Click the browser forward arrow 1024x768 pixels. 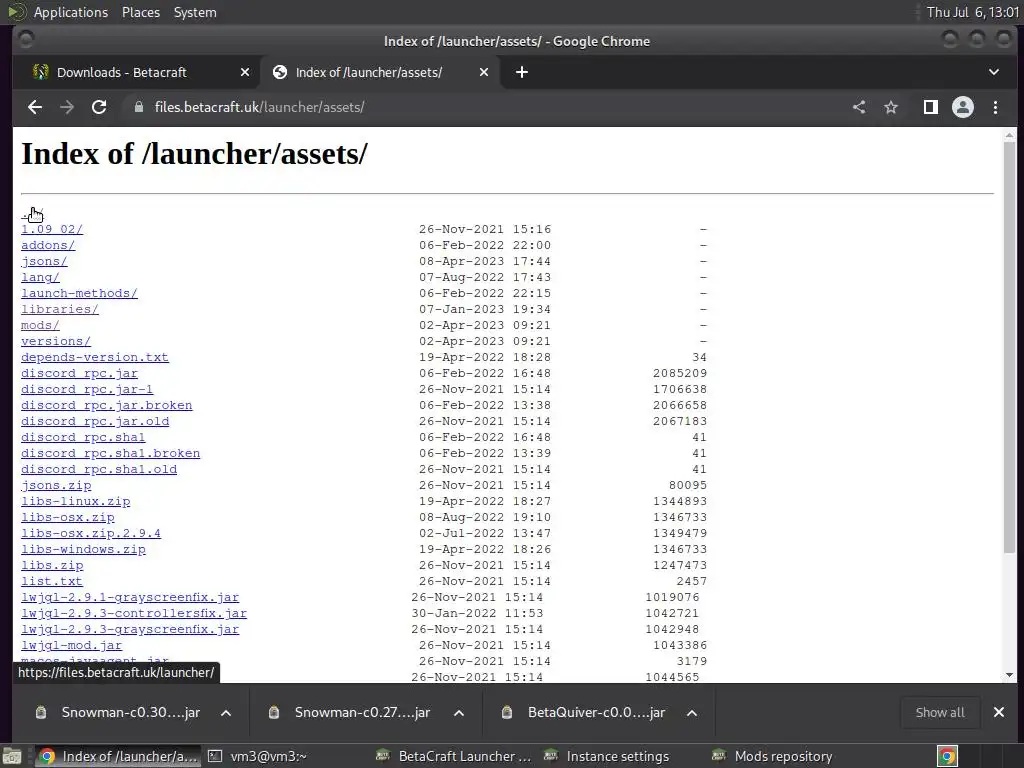(x=67, y=107)
